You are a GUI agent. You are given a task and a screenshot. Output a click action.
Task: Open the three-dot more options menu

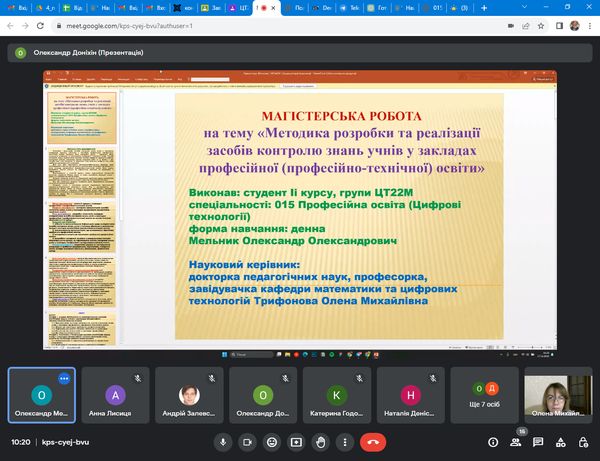345,441
